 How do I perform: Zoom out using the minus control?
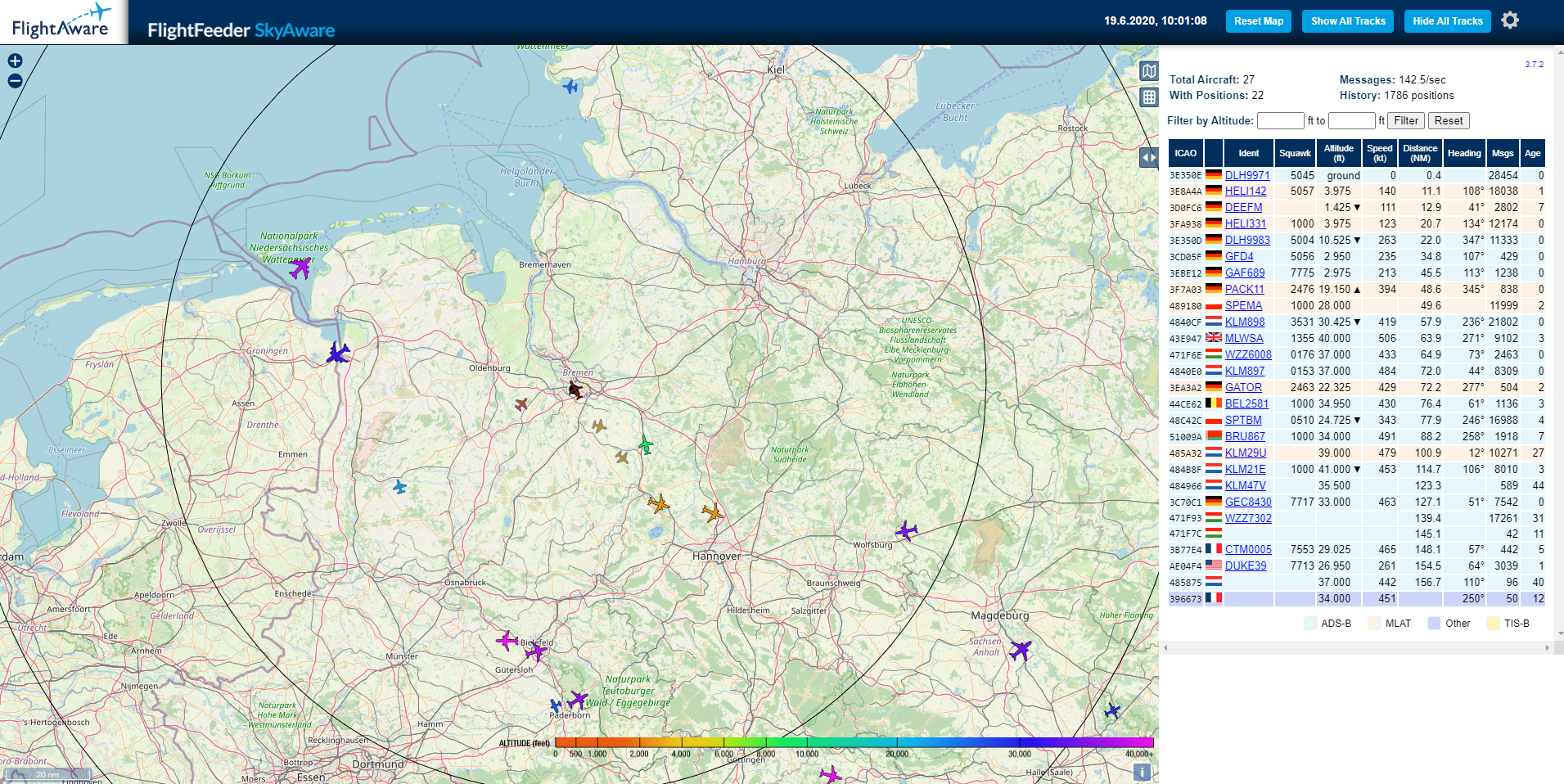(15, 81)
